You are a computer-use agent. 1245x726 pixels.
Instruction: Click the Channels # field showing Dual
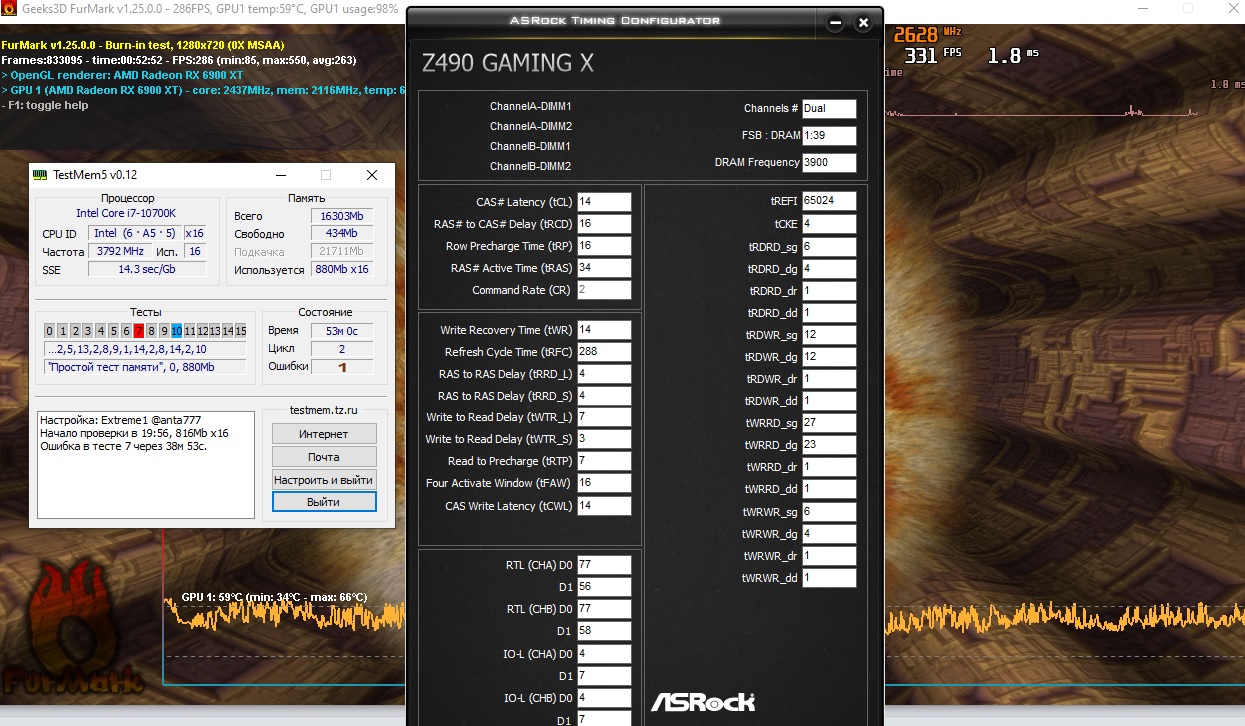(x=829, y=109)
